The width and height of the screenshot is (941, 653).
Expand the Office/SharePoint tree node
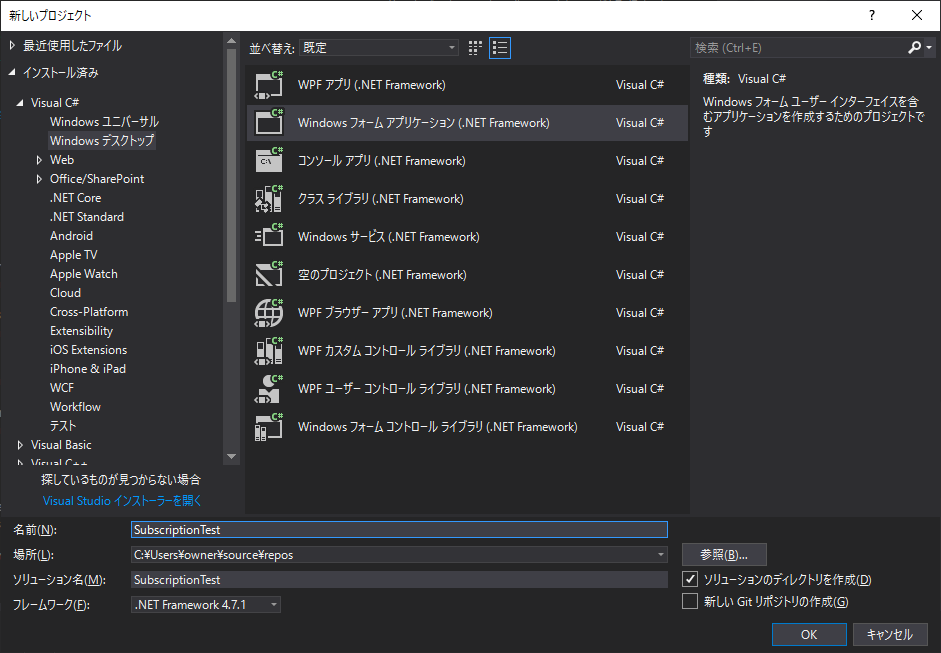(39, 179)
